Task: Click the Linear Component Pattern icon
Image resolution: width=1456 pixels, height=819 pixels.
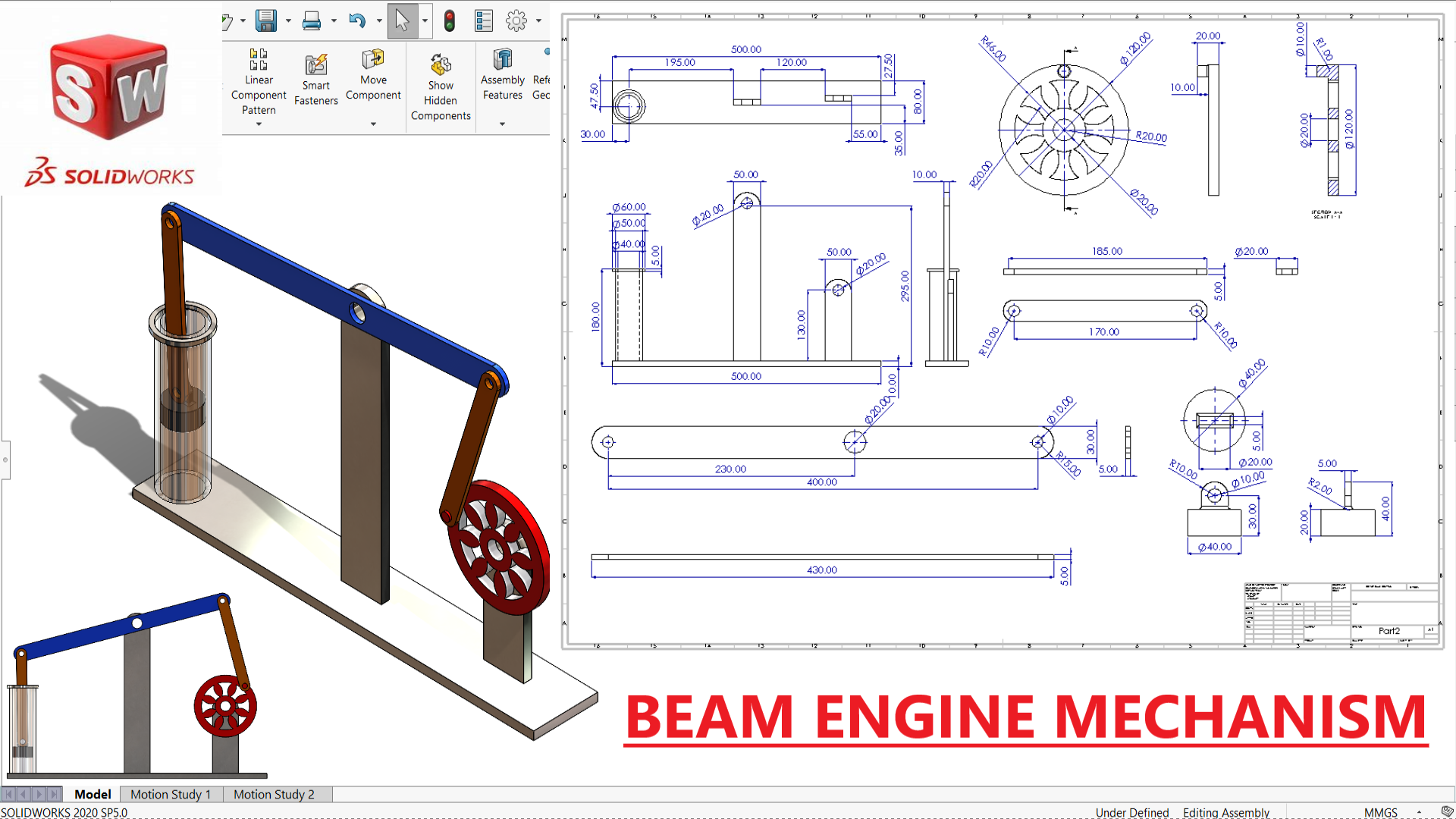Action: point(259,59)
